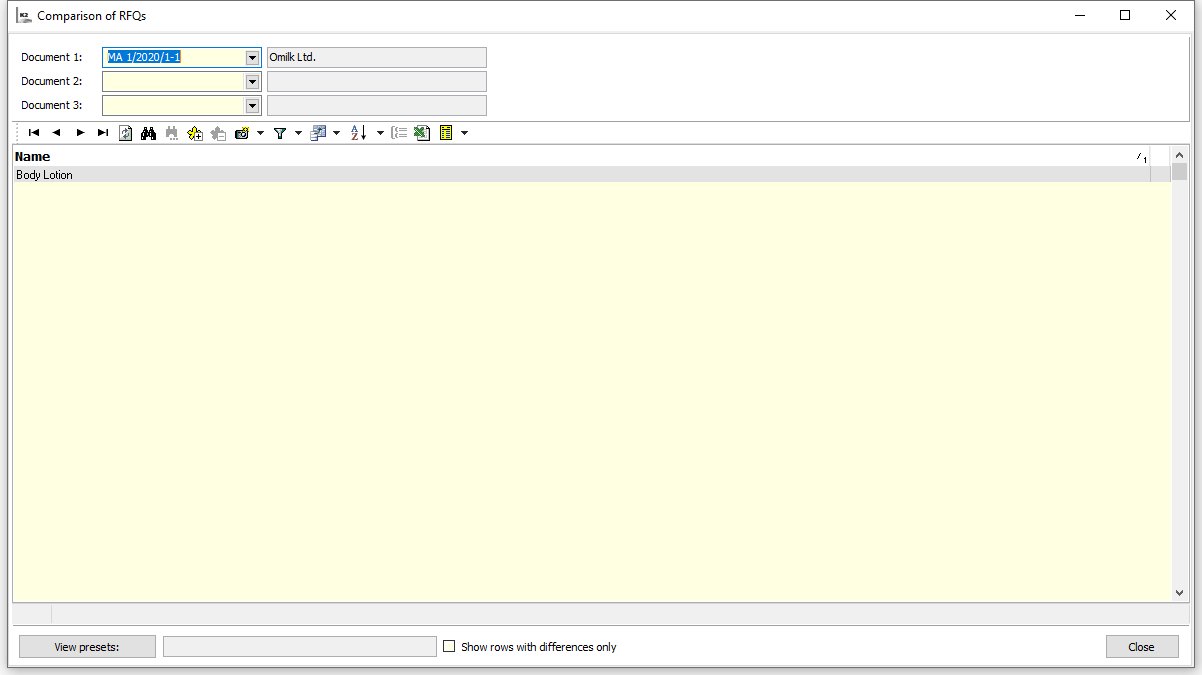Screen dimensions: 1202x675
Task: Click the K2 application icon in title bar
Action: [24, 16]
